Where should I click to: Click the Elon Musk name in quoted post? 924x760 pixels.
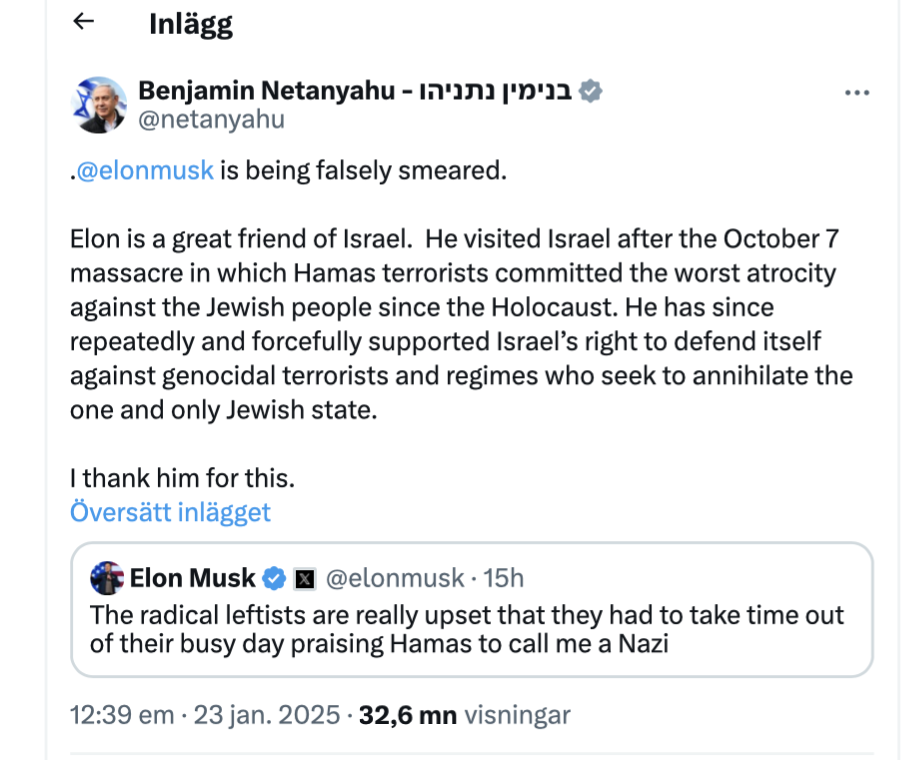(194, 578)
